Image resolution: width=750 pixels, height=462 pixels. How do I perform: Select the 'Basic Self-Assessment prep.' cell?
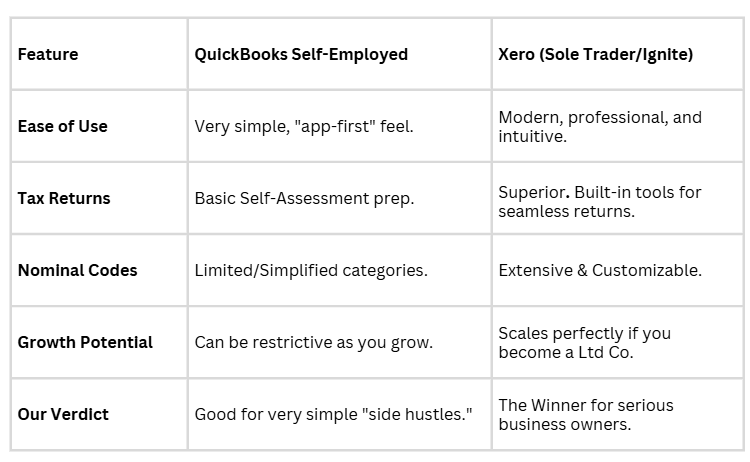tap(304, 198)
